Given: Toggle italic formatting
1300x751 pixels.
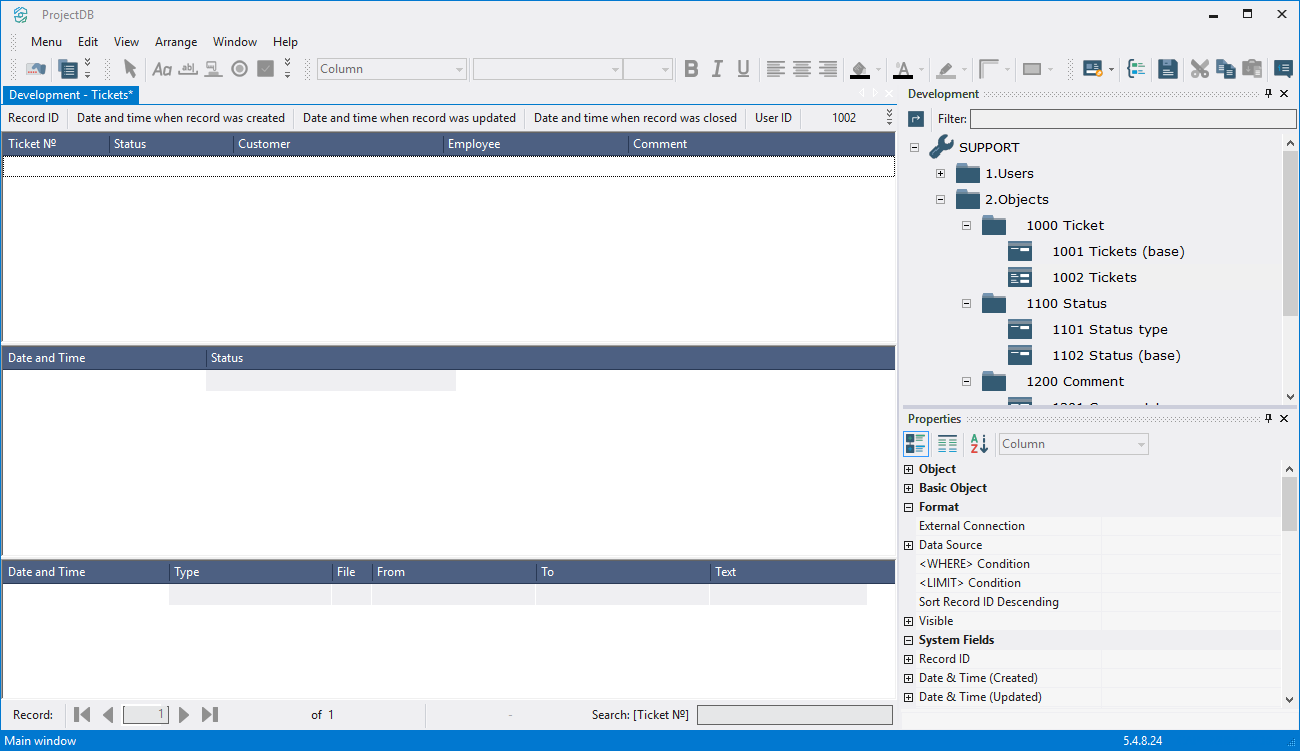Looking at the screenshot, I should 717,69.
